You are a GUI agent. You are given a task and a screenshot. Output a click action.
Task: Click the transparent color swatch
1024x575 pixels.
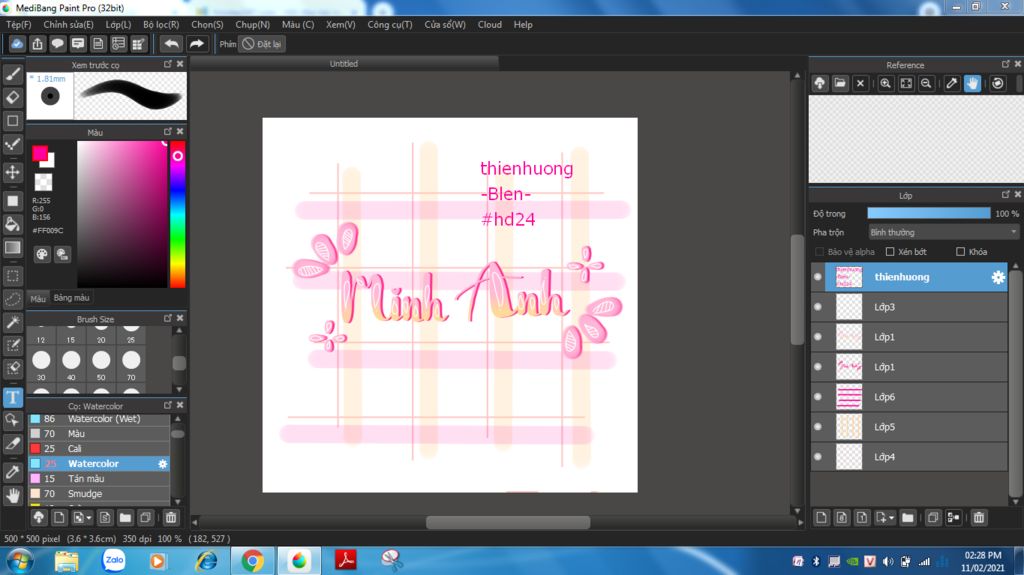coord(44,182)
